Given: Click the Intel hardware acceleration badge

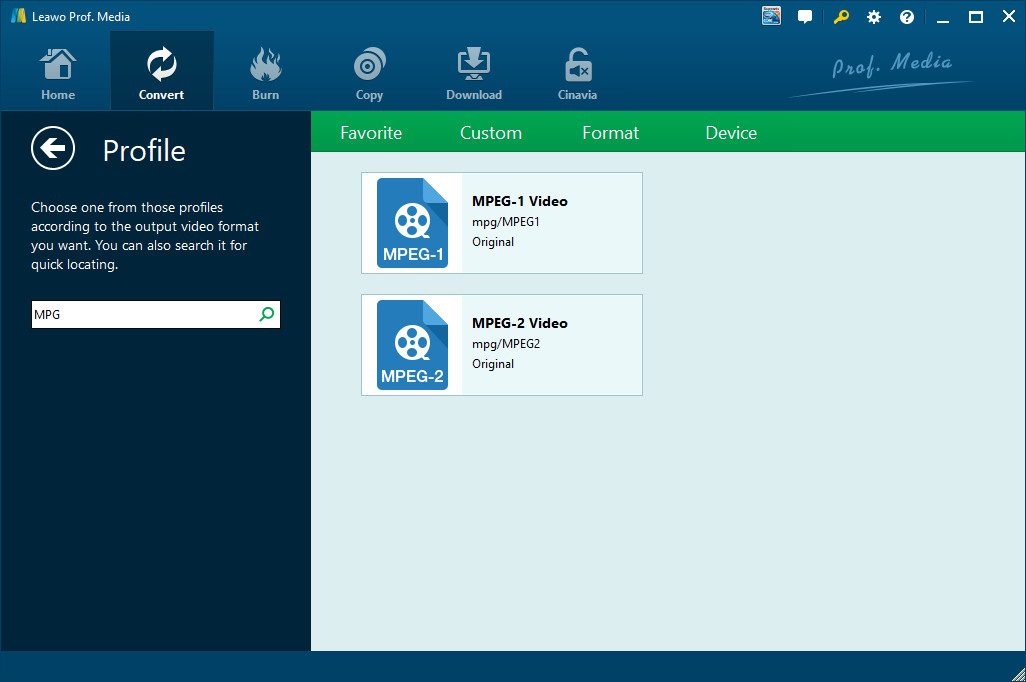Looking at the screenshot, I should 771,16.
